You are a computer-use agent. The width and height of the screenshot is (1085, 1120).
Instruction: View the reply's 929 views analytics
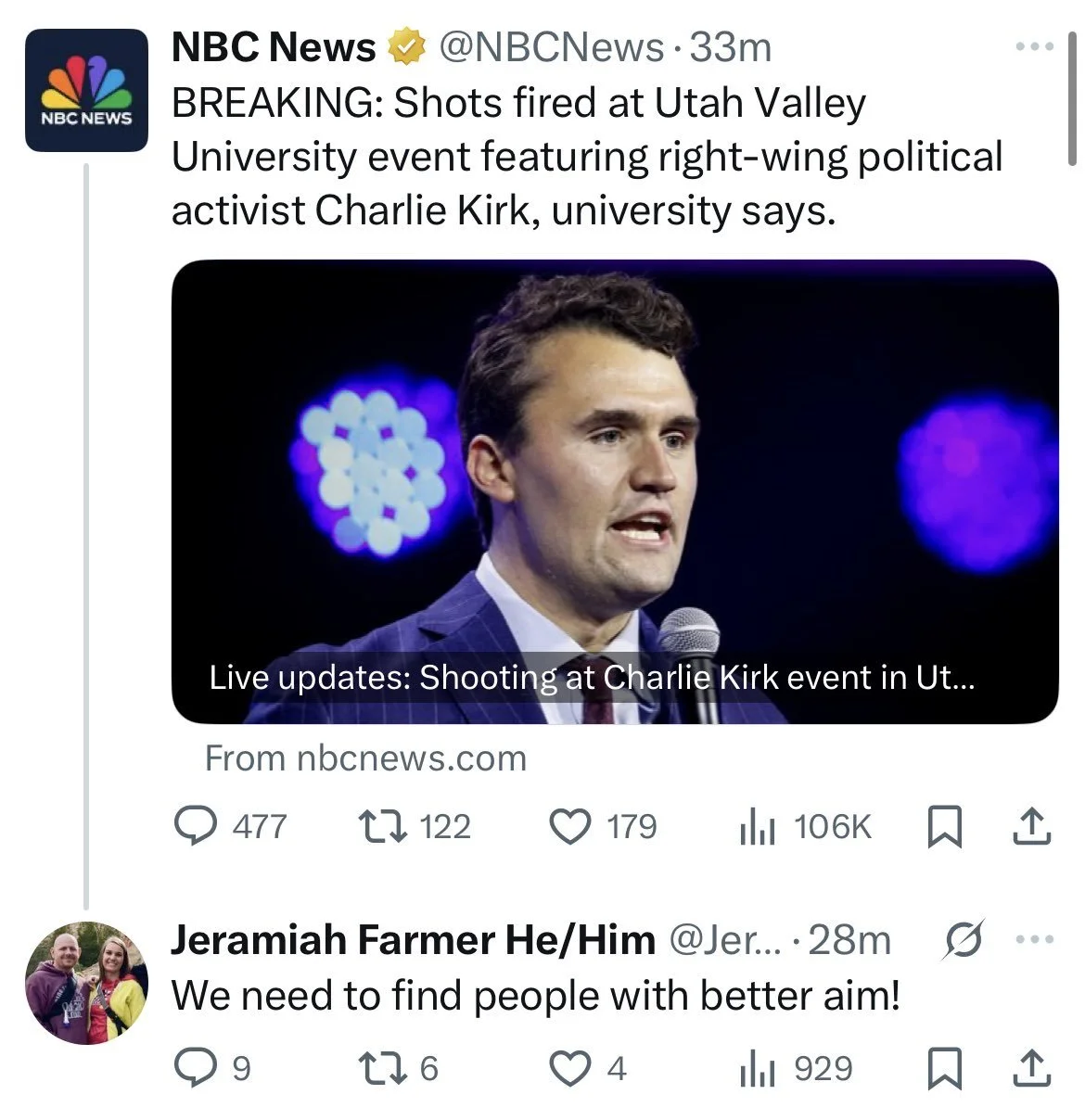pyautogui.click(x=758, y=1069)
